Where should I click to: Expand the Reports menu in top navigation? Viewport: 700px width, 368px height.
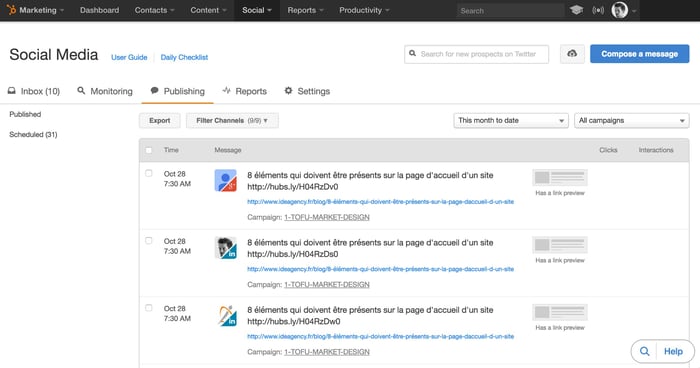click(305, 10)
